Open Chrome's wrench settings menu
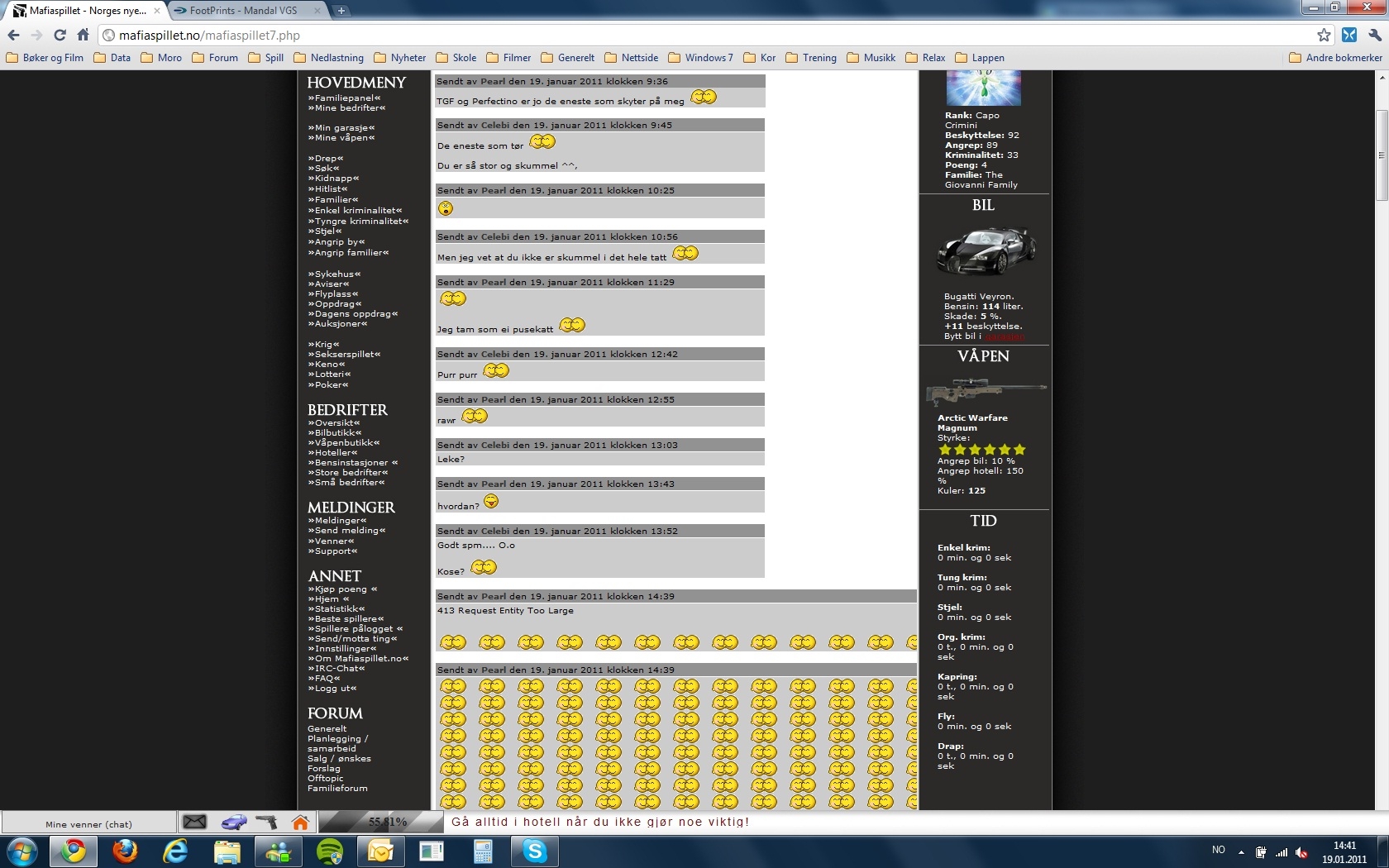This screenshot has height=868, width=1389. tap(1374, 35)
